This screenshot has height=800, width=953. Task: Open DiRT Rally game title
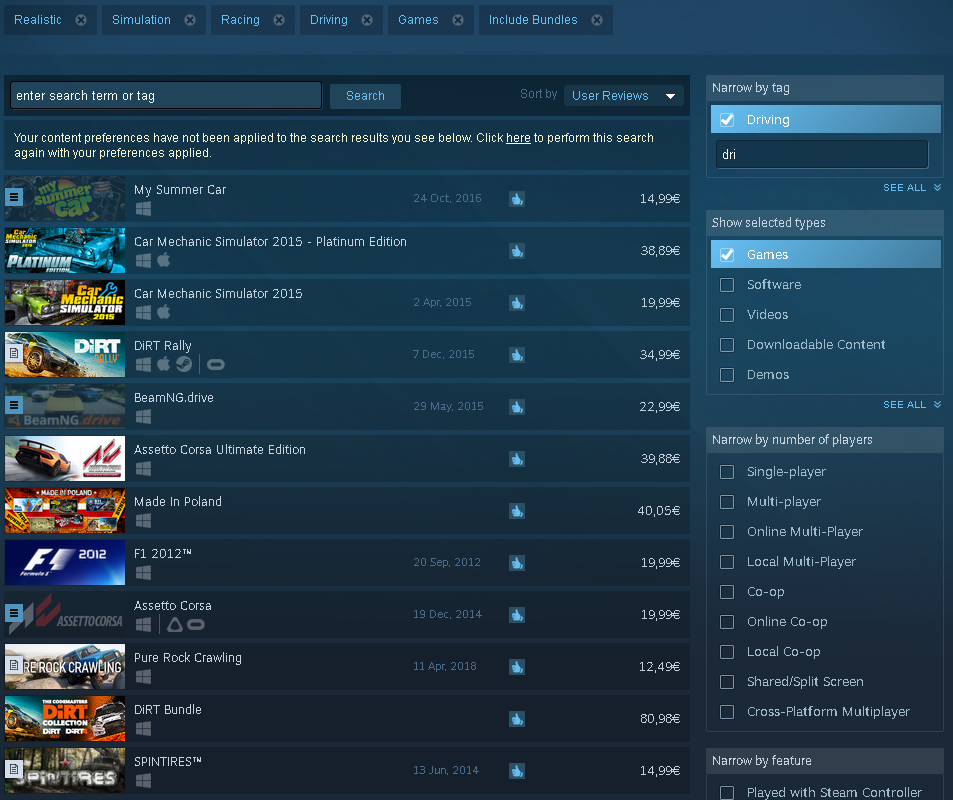pos(163,346)
